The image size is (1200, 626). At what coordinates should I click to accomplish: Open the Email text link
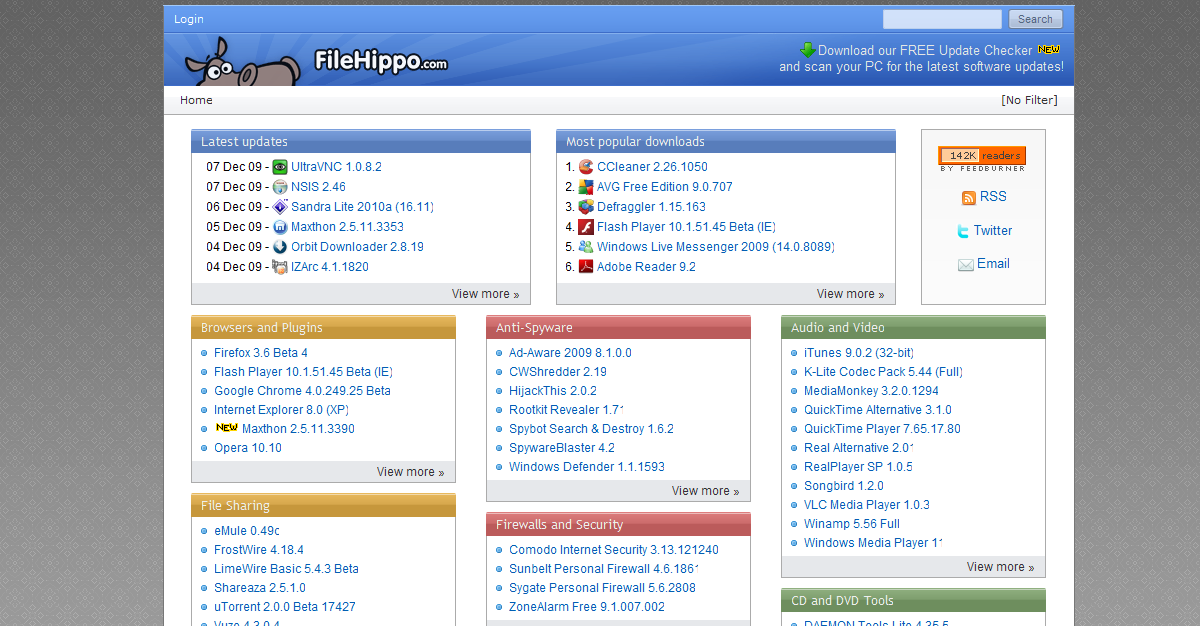[993, 264]
